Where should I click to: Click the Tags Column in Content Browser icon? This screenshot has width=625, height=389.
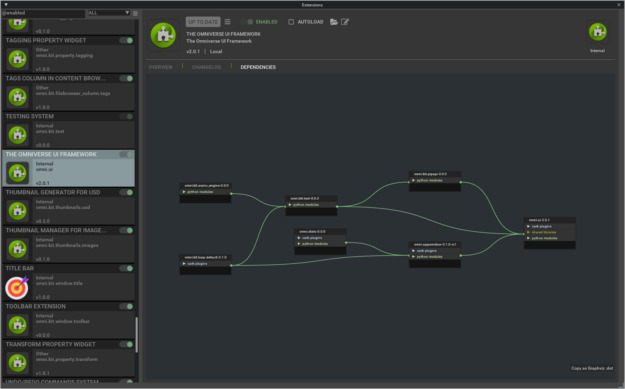18,97
